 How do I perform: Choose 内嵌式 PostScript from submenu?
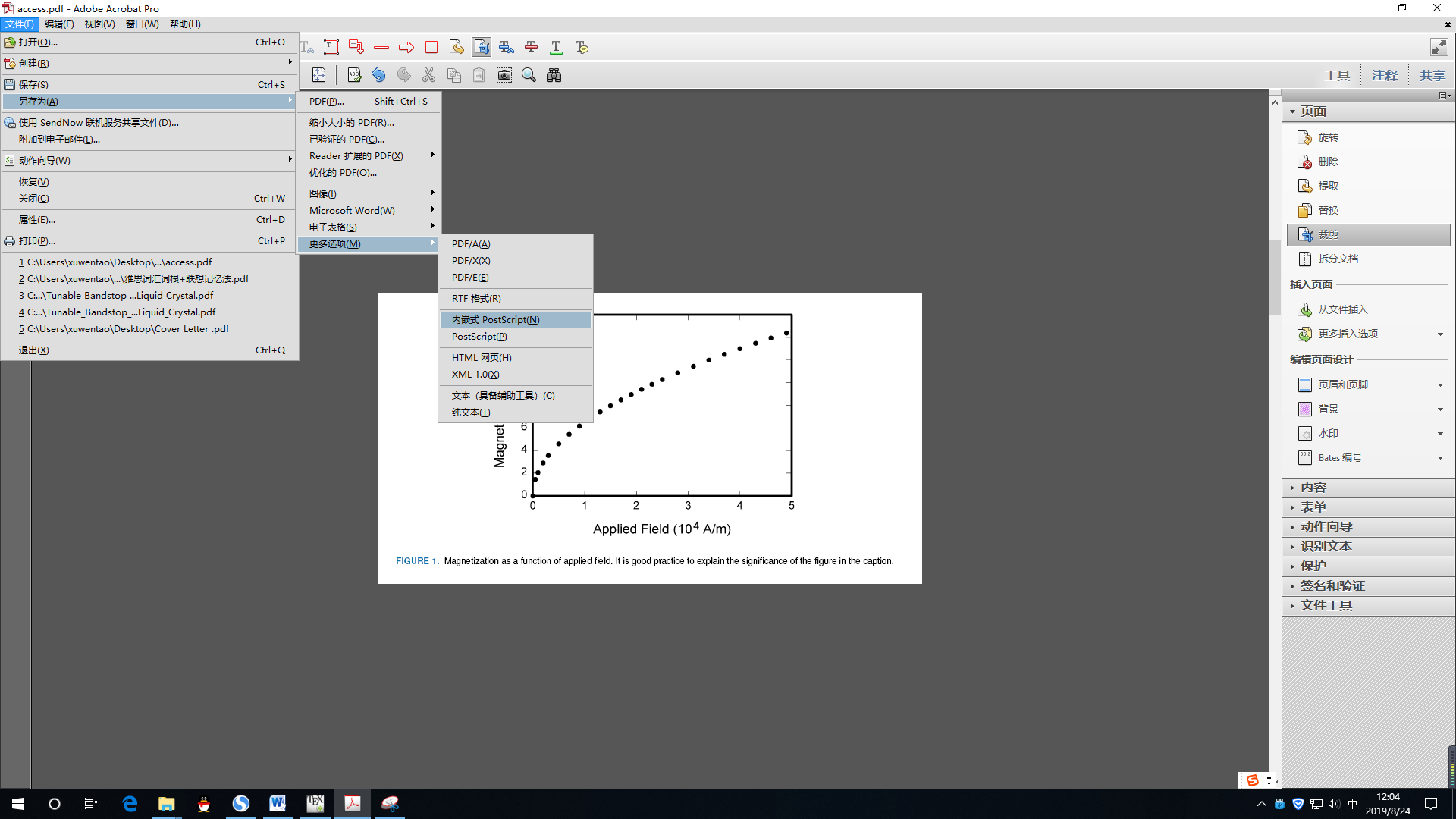pyautogui.click(x=496, y=320)
